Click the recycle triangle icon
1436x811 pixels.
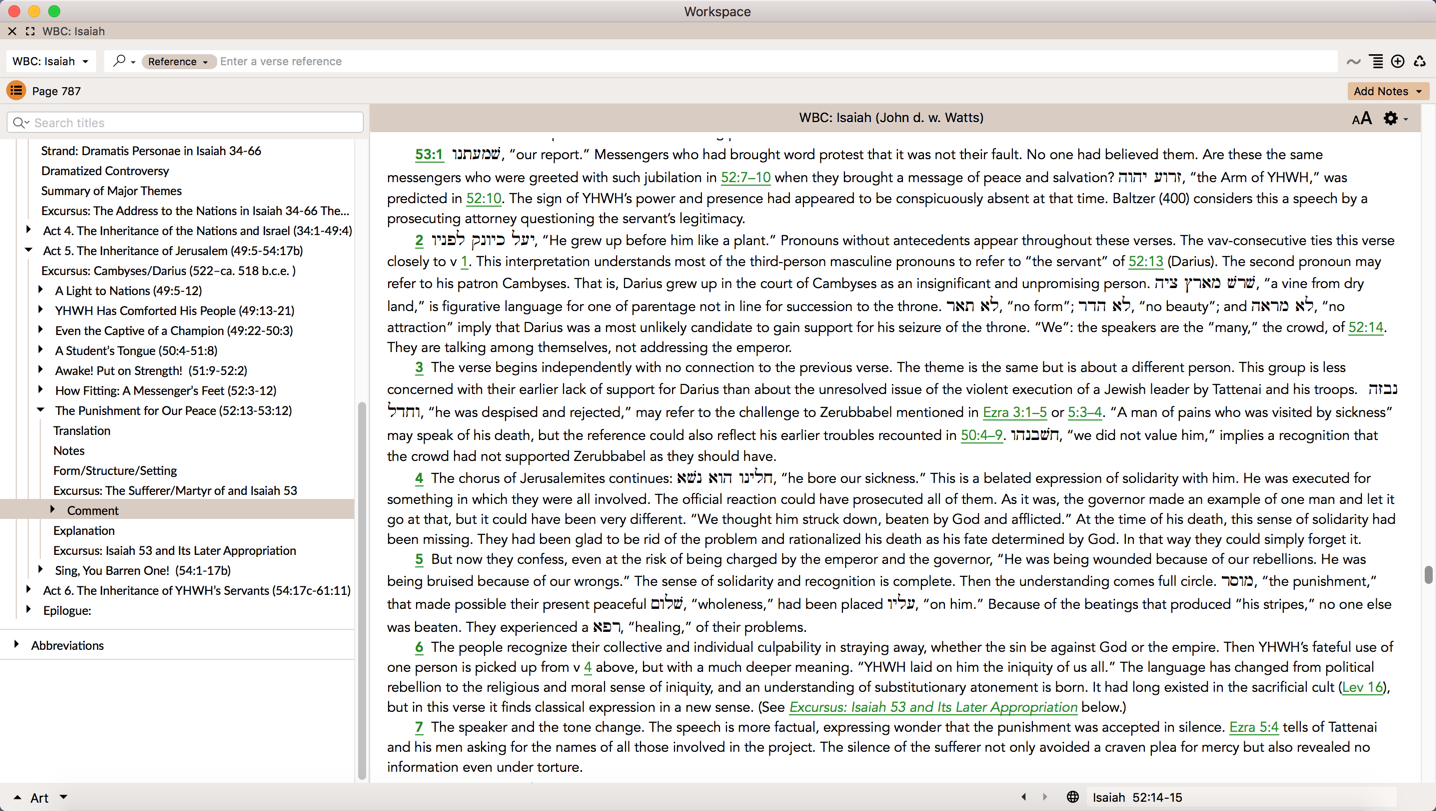(x=1419, y=62)
